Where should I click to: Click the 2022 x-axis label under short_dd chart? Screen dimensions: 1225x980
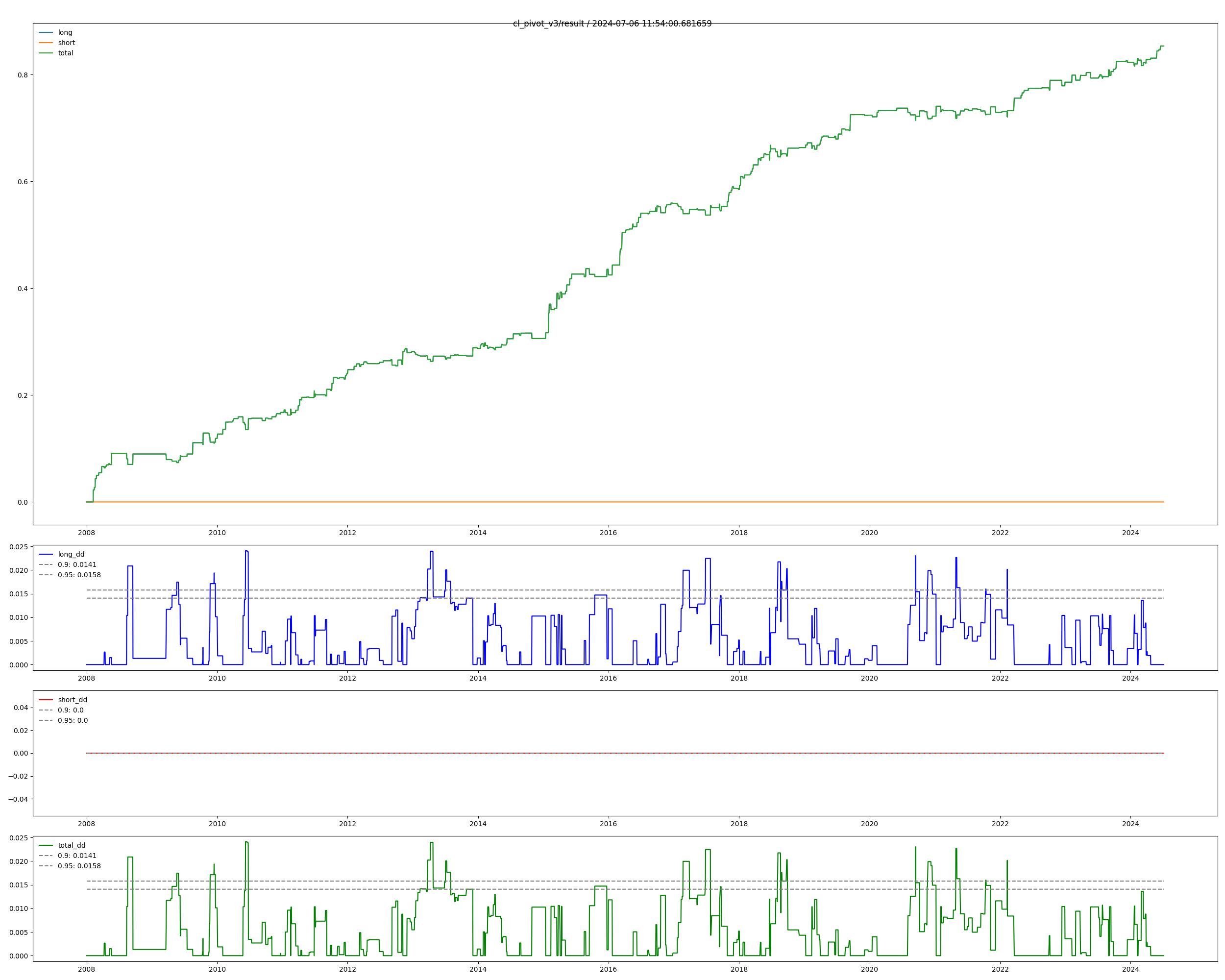click(1000, 824)
